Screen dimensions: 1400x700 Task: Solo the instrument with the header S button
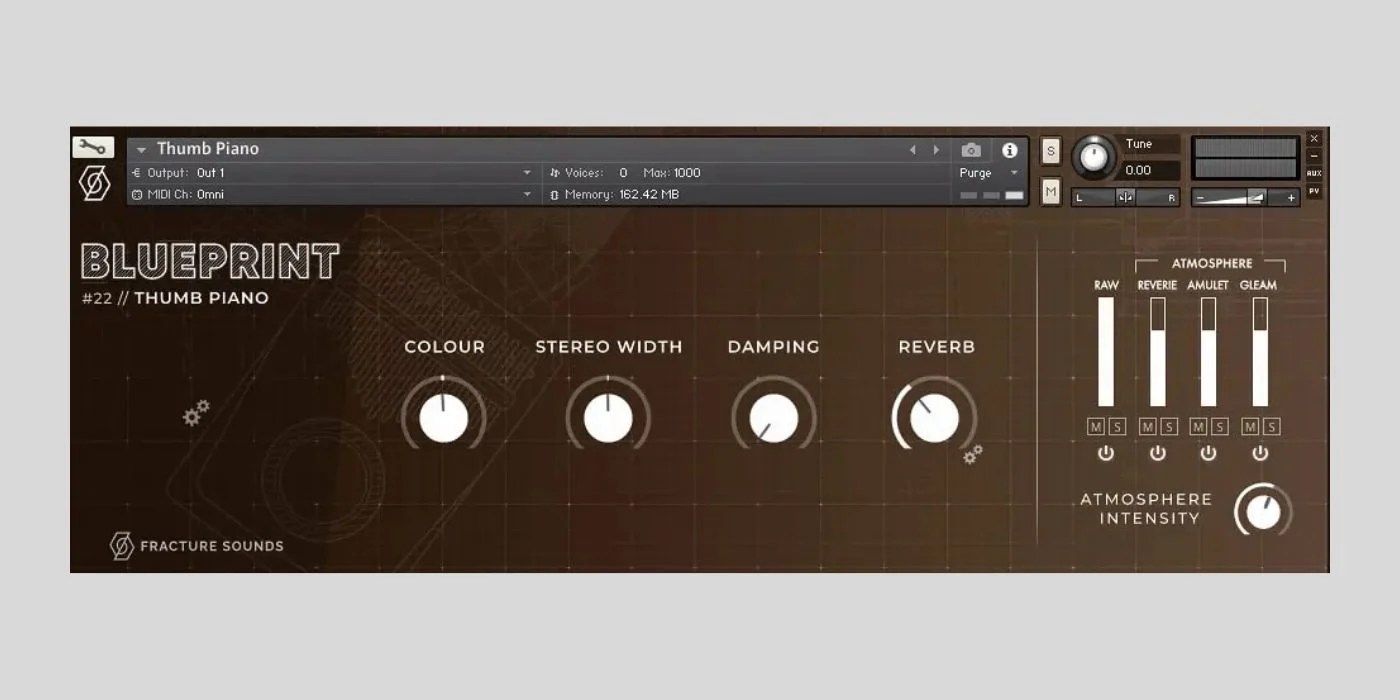1050,152
